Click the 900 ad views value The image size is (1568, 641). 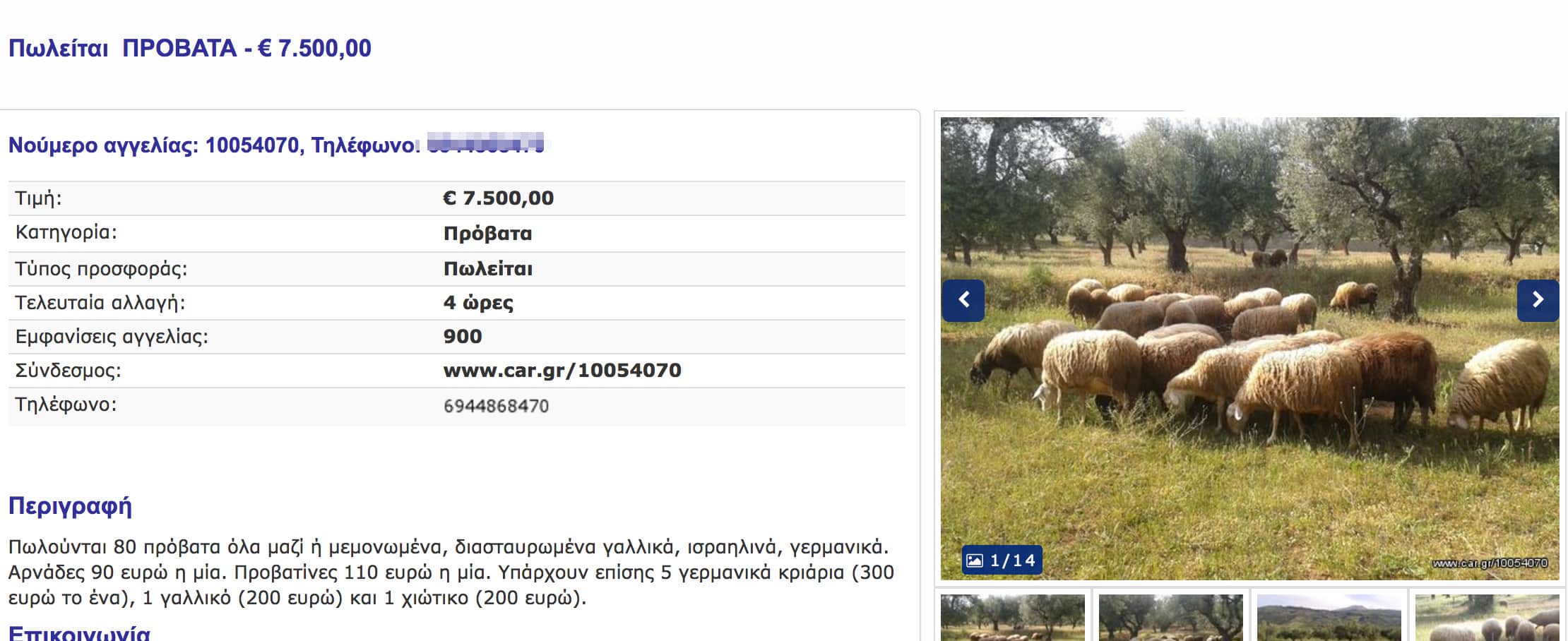(463, 337)
